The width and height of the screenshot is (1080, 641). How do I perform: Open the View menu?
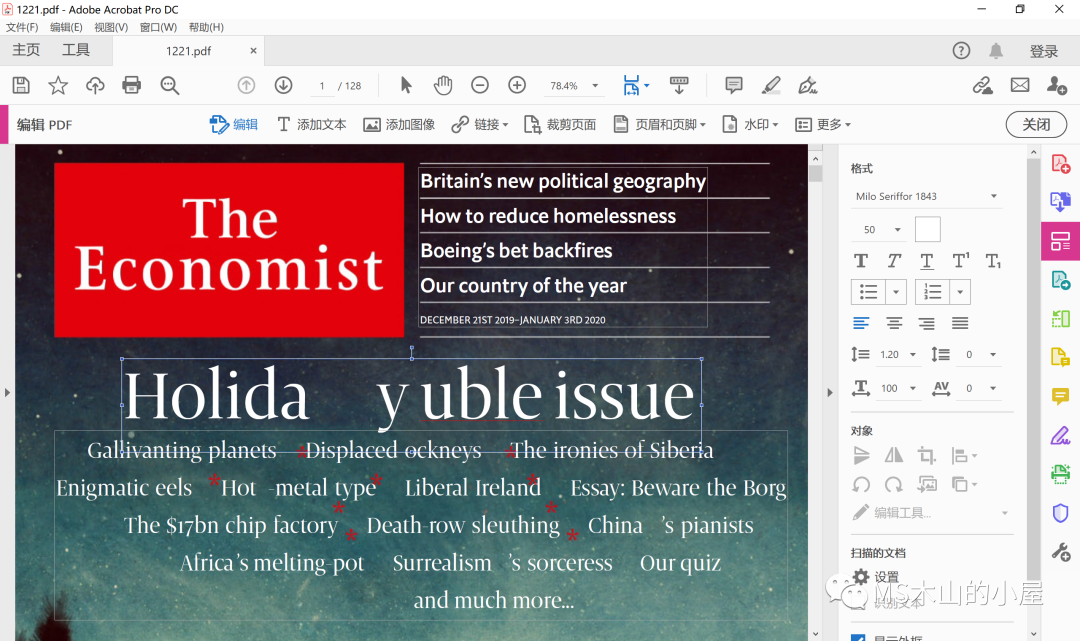pos(111,28)
